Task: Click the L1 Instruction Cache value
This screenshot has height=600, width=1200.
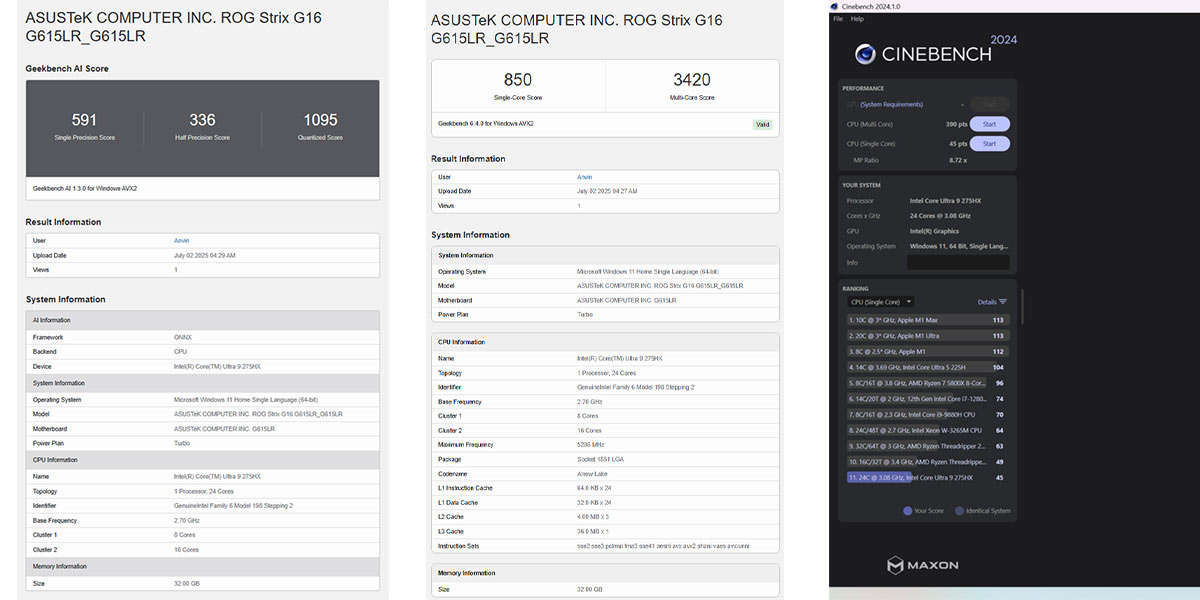Action: (595, 488)
